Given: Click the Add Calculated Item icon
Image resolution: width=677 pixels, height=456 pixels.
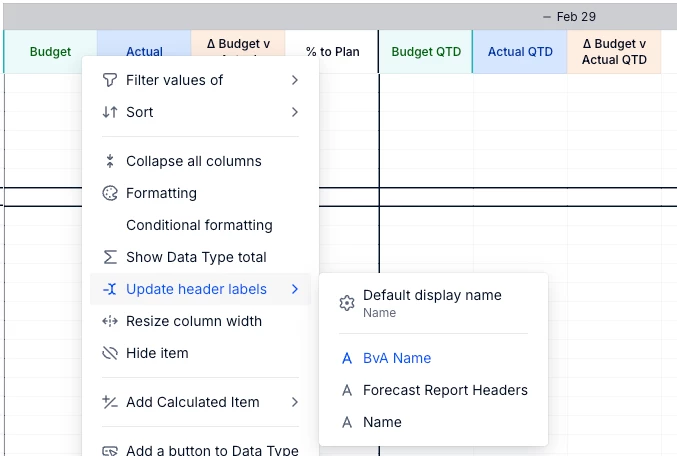Looking at the screenshot, I should tap(110, 402).
